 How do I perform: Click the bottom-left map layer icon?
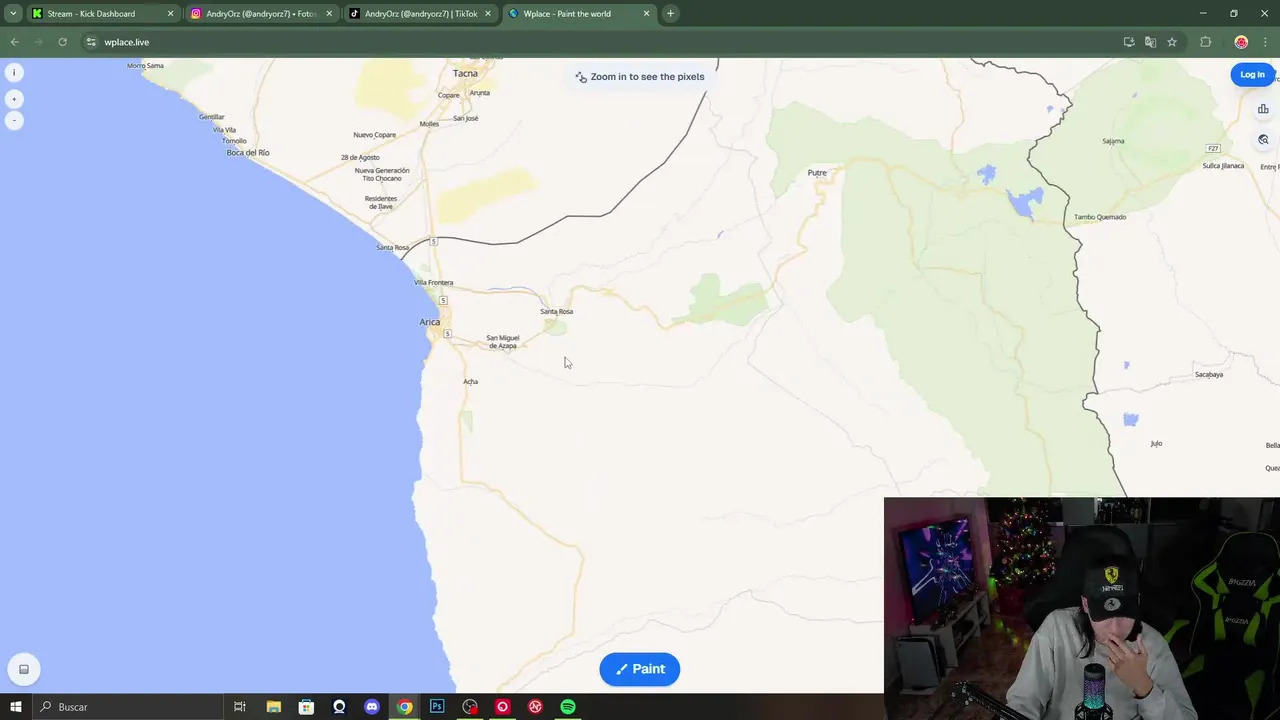point(24,669)
